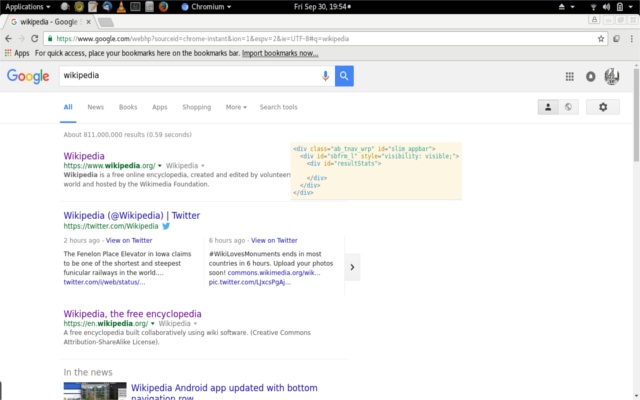Open Wikipedia Android app updated news headline
The width and height of the screenshot is (640, 400).
[224, 392]
